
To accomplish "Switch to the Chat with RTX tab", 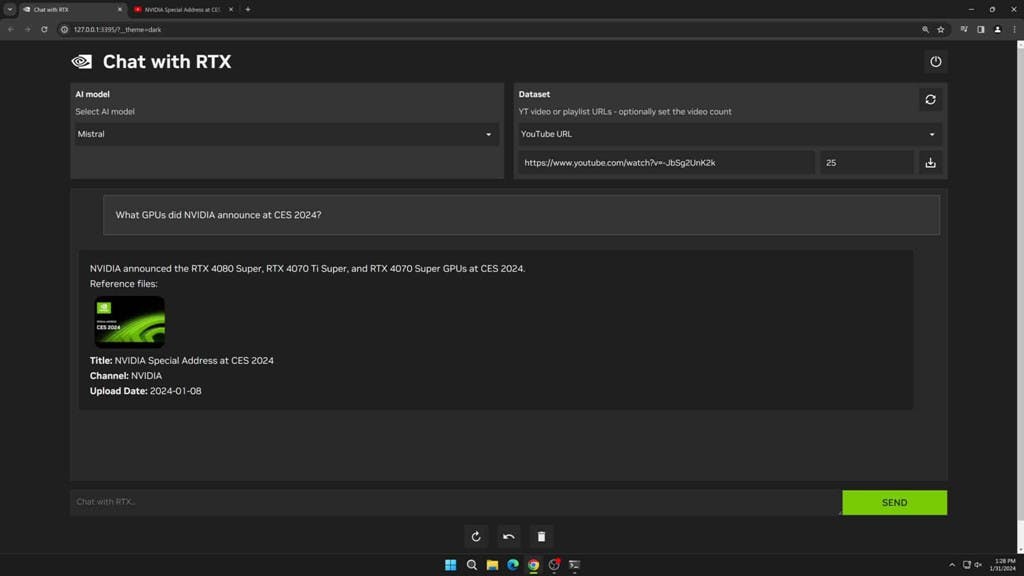I will pos(72,10).
